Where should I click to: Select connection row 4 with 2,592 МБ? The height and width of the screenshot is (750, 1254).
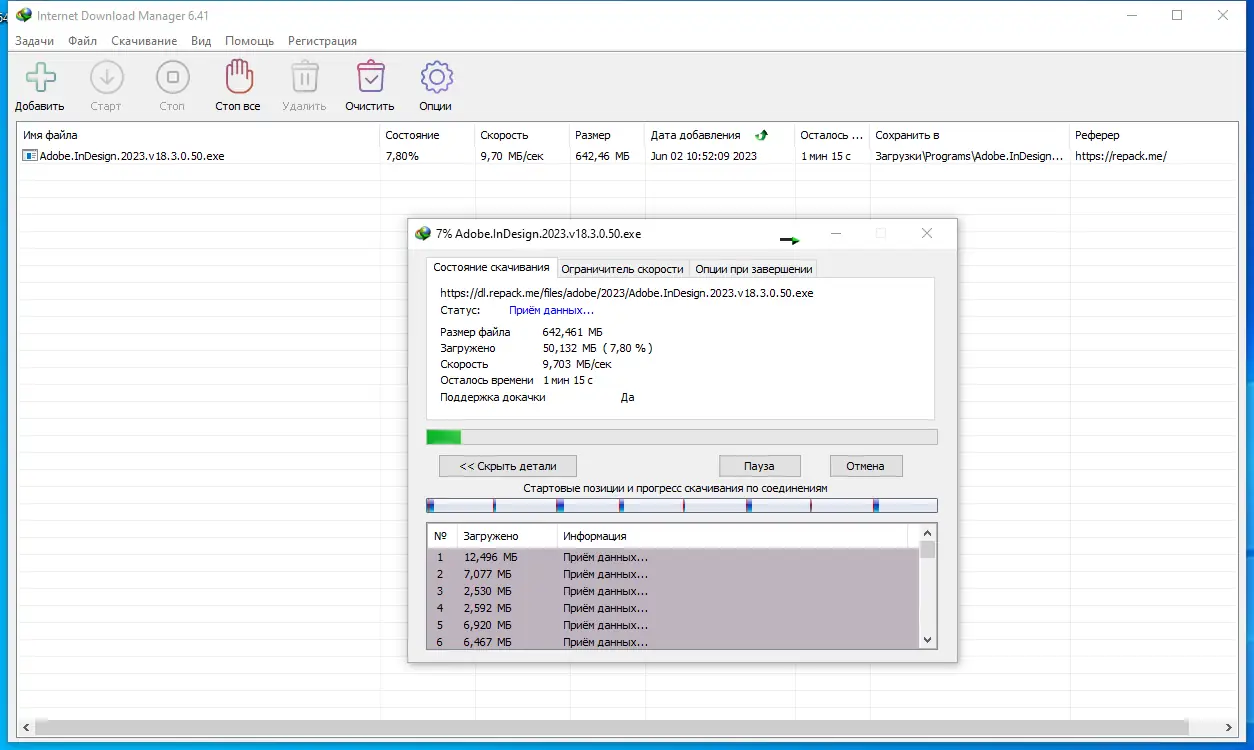click(x=673, y=608)
